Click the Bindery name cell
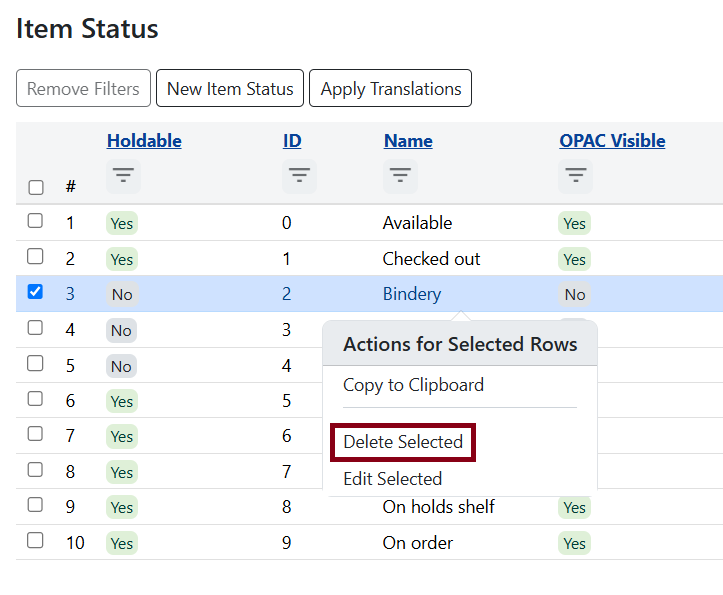723x595 pixels. (x=412, y=294)
